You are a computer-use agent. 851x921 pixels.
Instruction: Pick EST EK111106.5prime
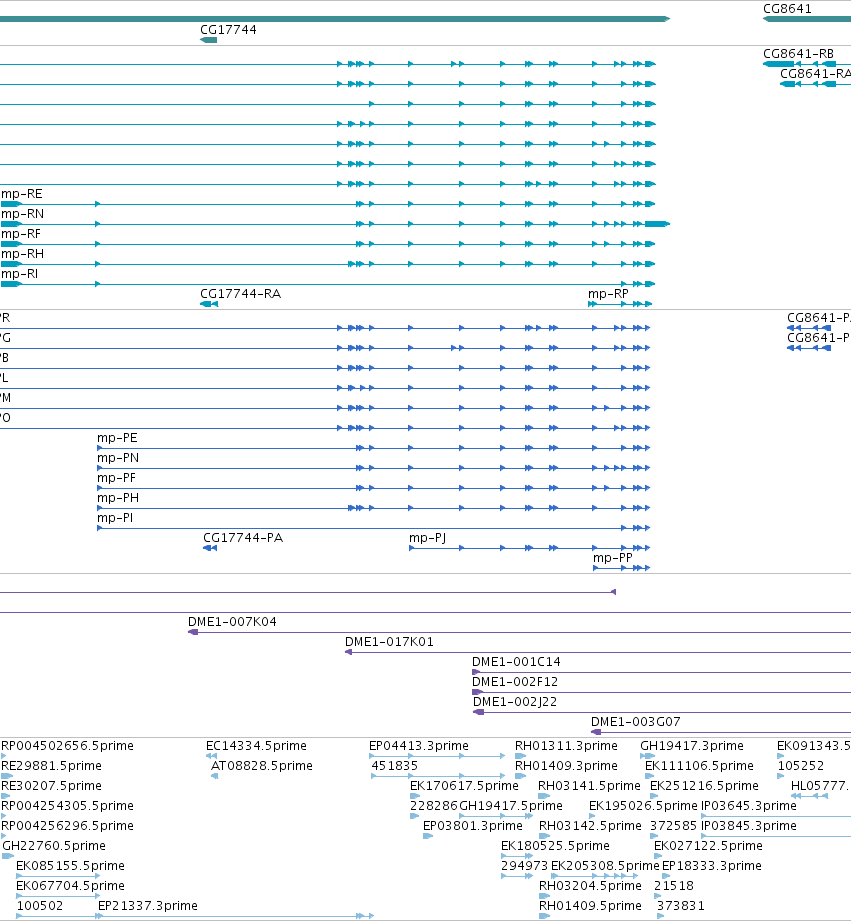(699, 766)
